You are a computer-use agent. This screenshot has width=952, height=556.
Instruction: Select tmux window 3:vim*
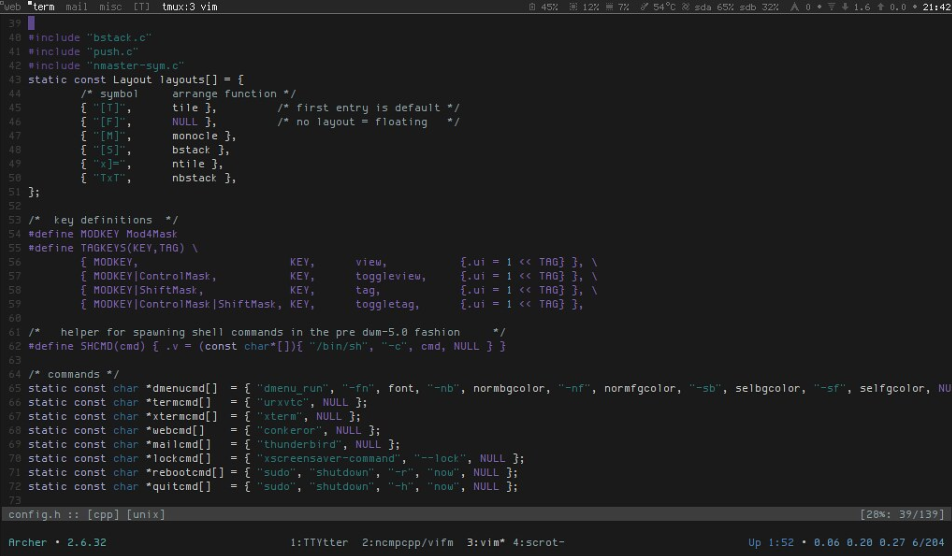(x=486, y=542)
